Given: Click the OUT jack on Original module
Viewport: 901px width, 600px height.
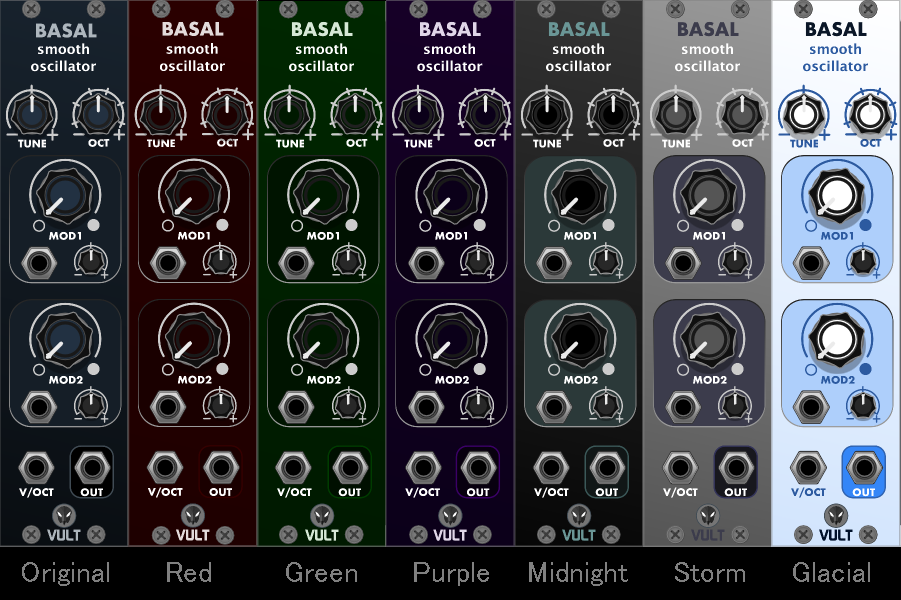Looking at the screenshot, I should click(91, 467).
